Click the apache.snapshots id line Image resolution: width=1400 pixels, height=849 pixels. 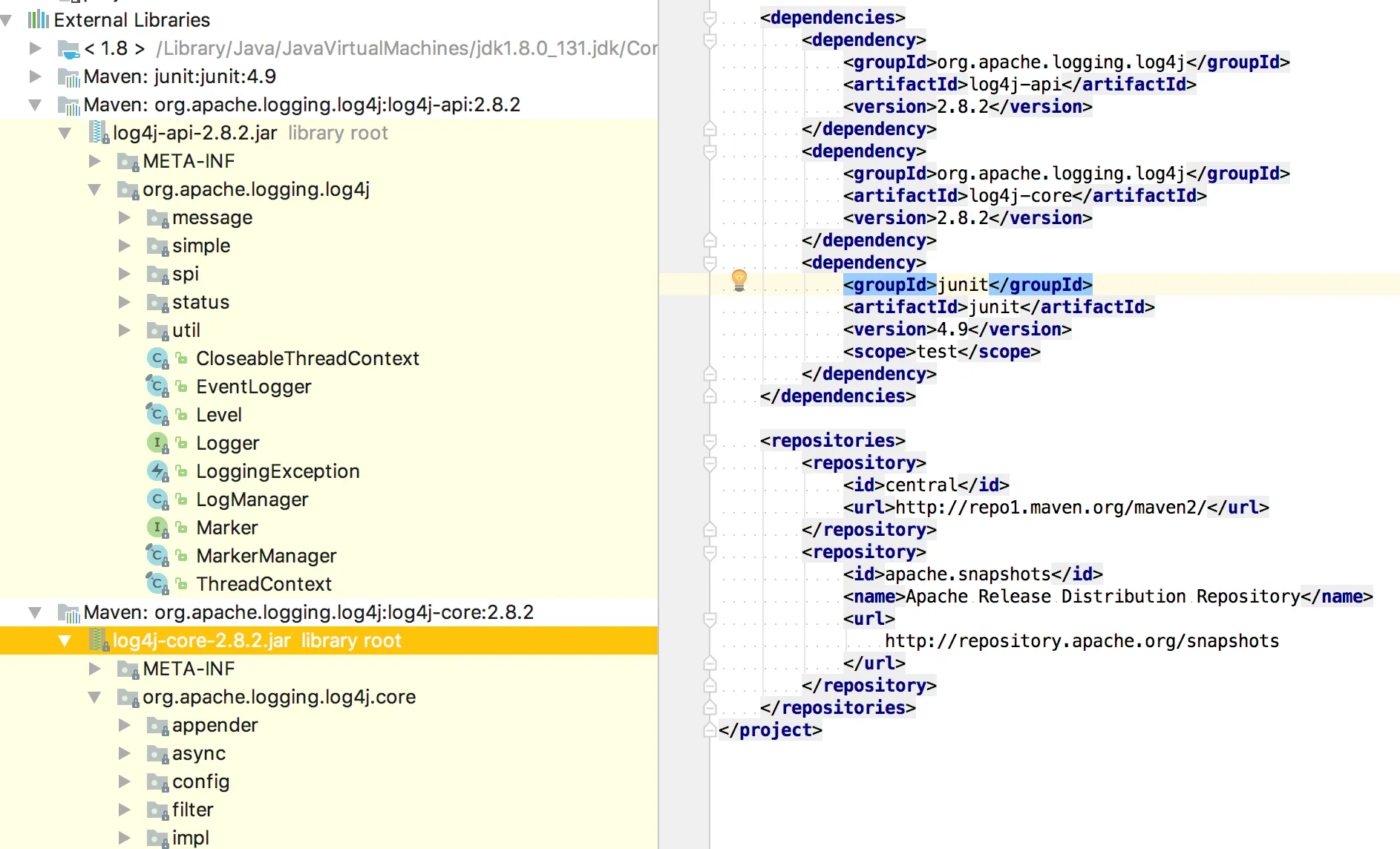click(972, 574)
